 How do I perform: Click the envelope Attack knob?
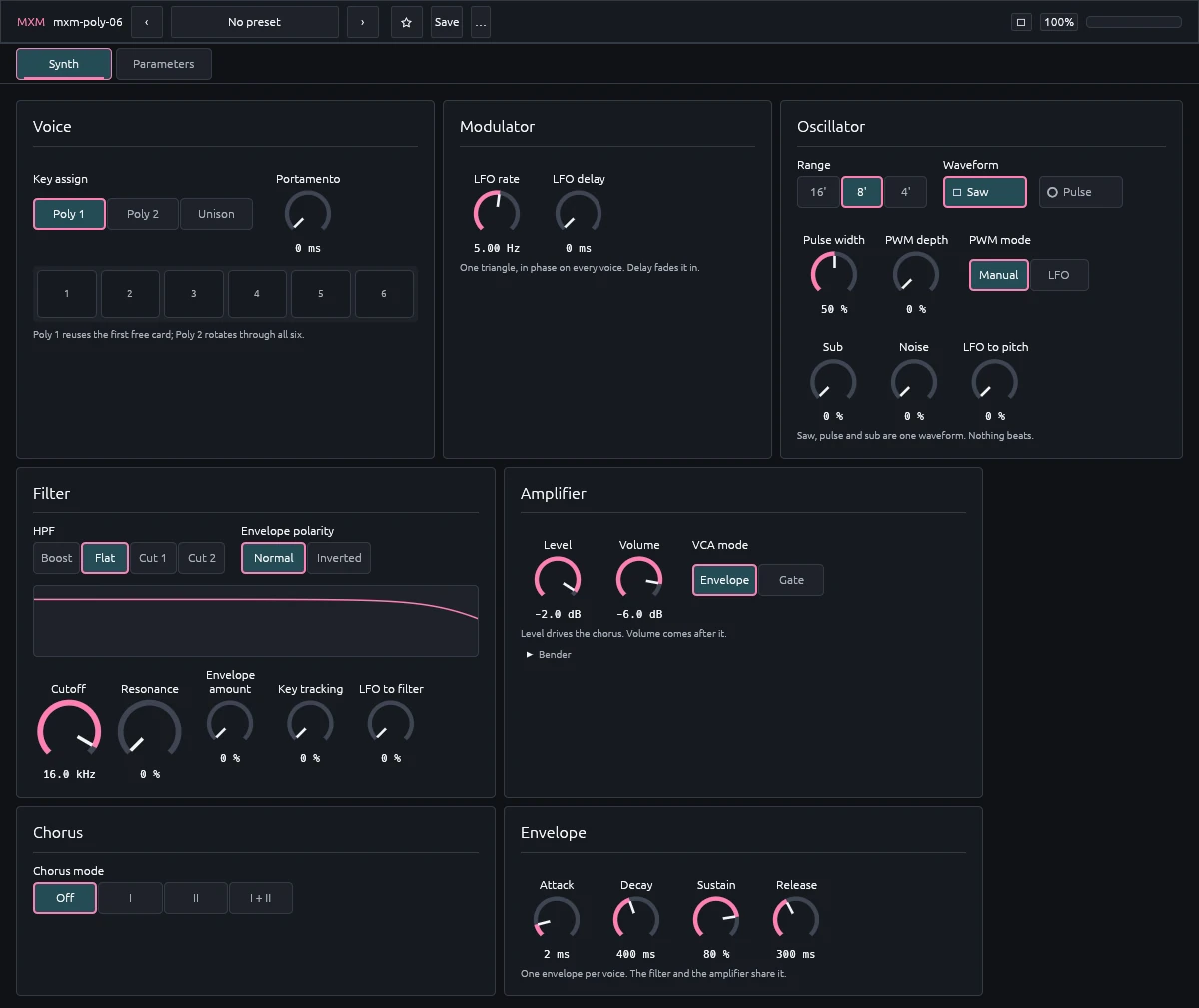(557, 919)
